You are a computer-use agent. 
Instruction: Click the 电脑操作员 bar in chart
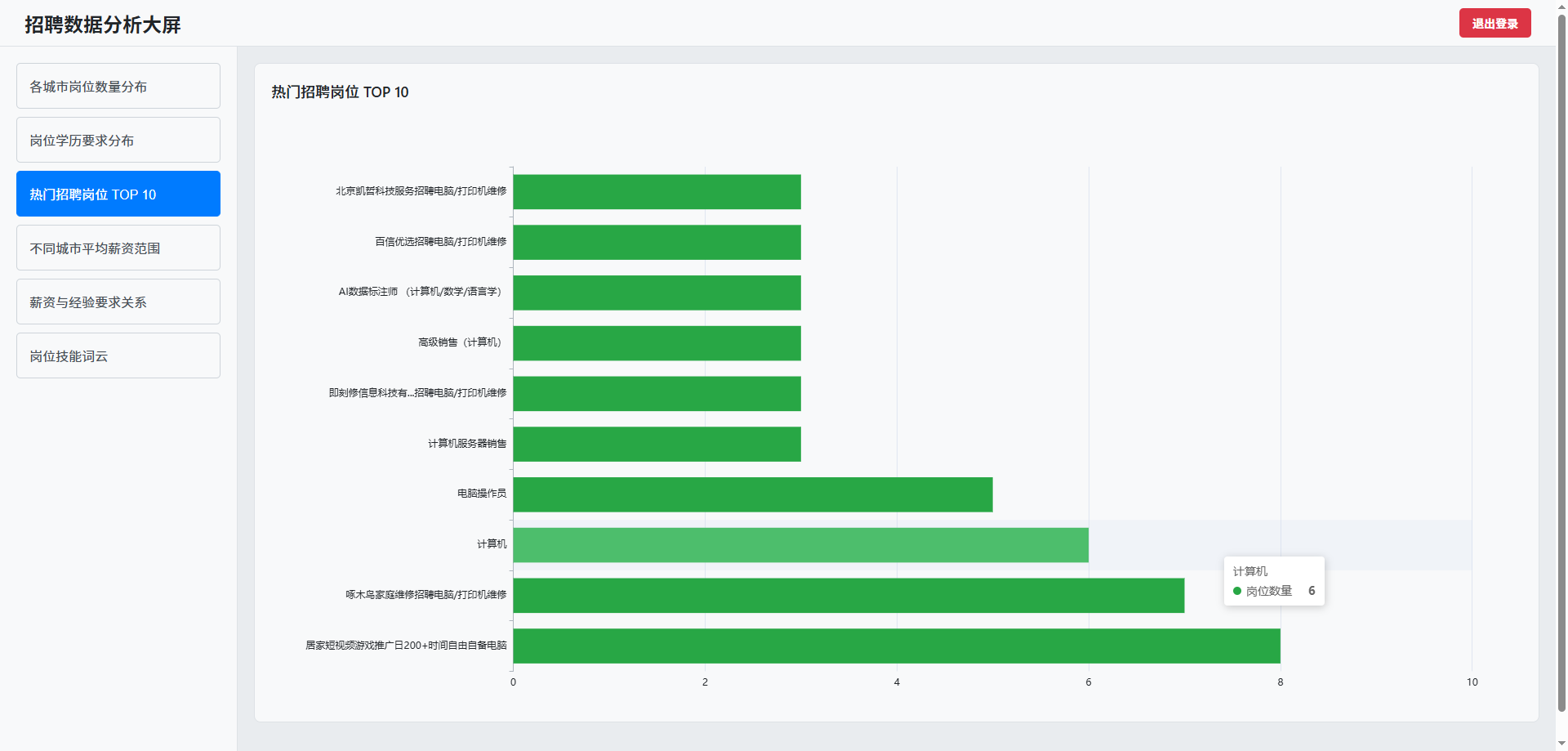[x=752, y=494]
